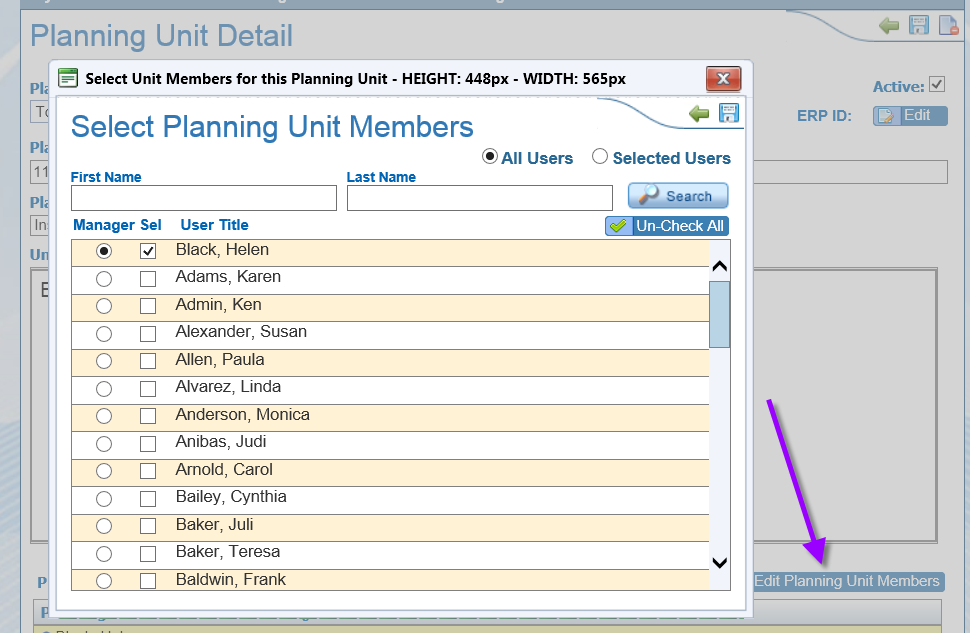The width and height of the screenshot is (970, 633).
Task: Click the delete document icon in background
Action: 948,25
